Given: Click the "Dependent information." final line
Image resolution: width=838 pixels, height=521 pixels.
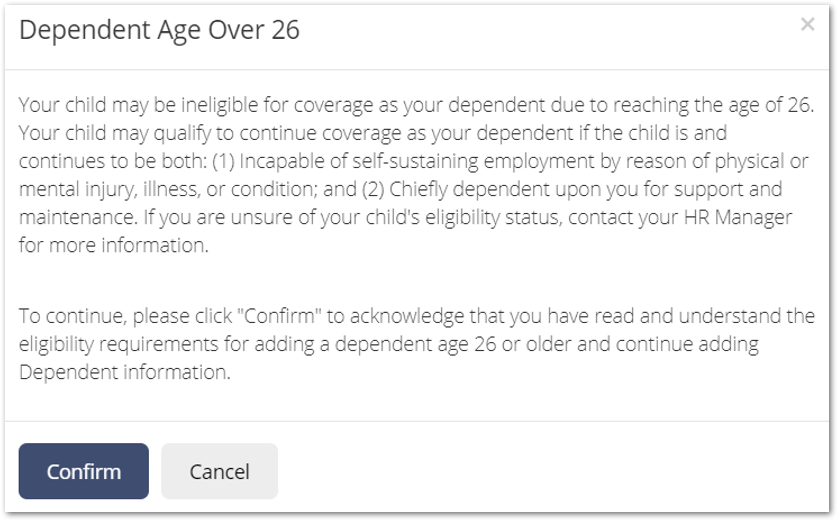Looking at the screenshot, I should coord(125,372).
